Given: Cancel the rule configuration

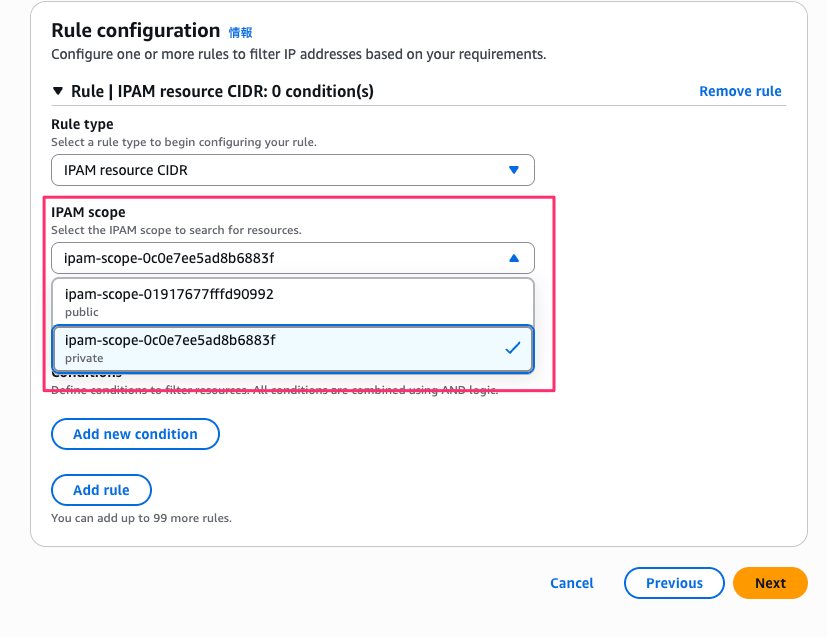Looking at the screenshot, I should (572, 583).
